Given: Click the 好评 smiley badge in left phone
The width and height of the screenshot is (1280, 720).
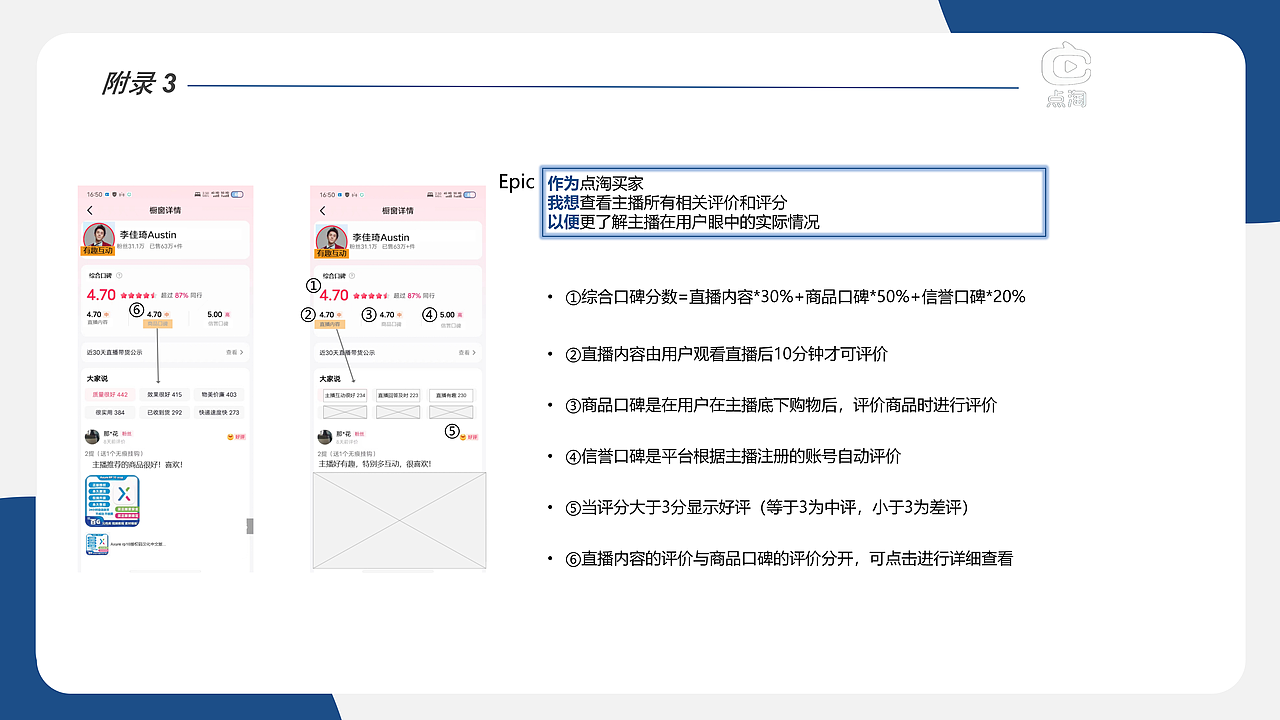Looking at the screenshot, I should pos(236,437).
